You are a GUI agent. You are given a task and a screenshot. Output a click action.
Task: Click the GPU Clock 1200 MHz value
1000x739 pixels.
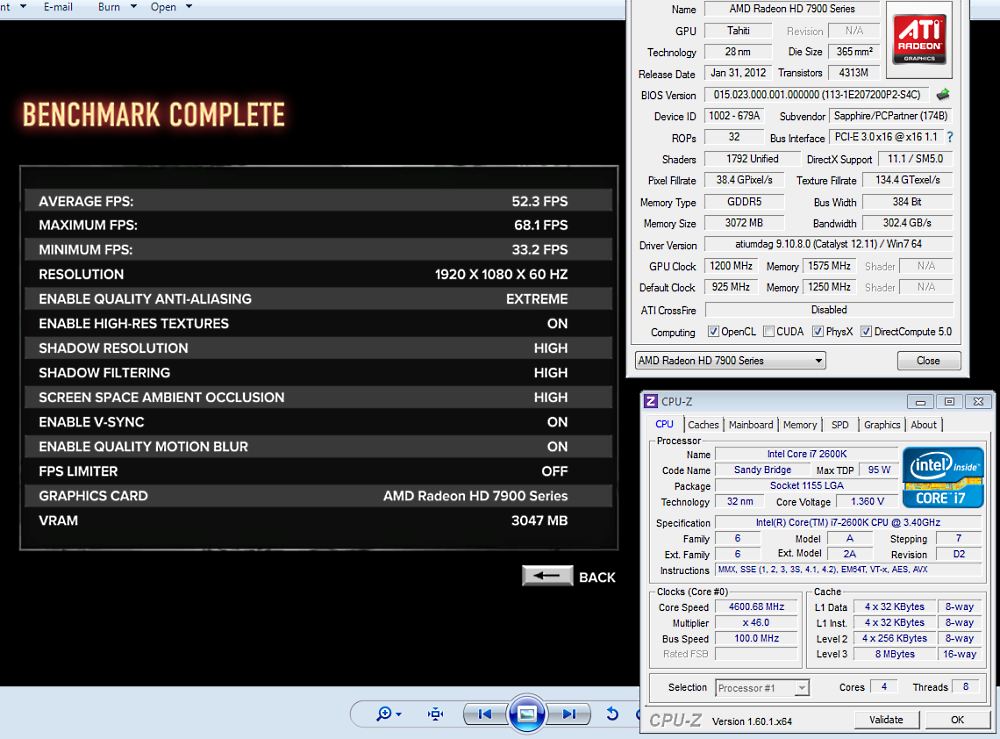pyautogui.click(x=731, y=266)
